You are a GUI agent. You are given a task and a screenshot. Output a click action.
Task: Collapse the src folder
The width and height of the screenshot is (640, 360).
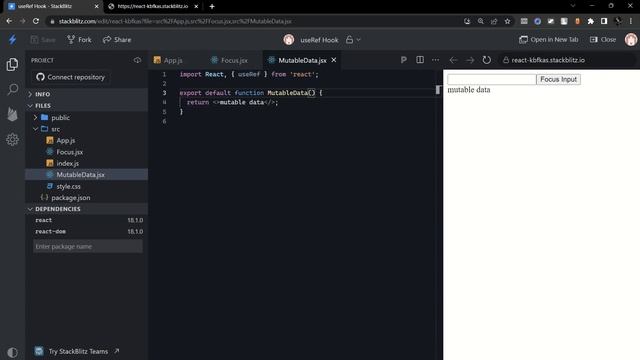click(x=87, y=129)
